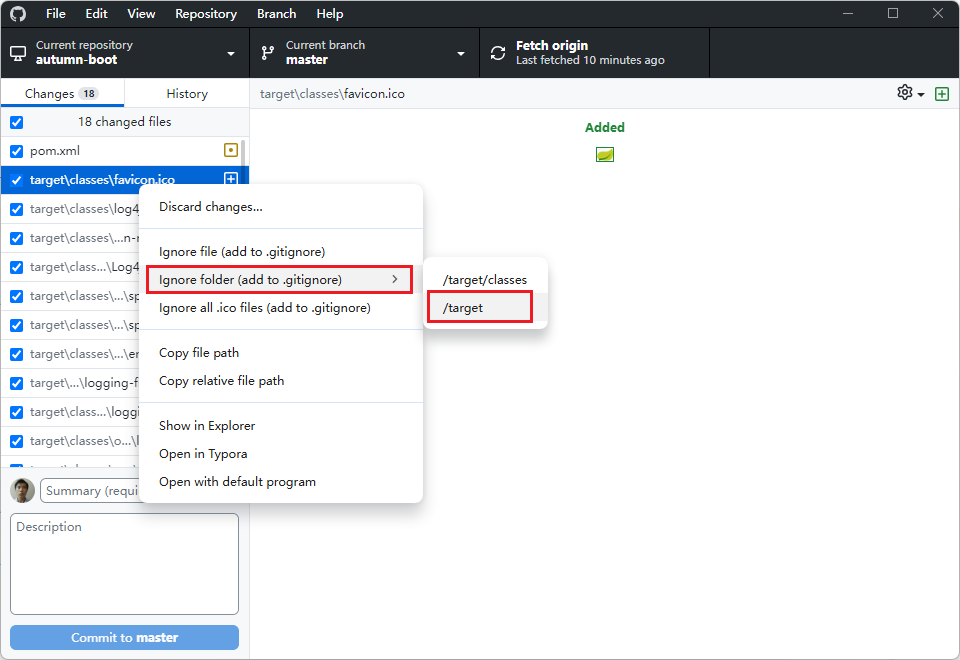Image resolution: width=960 pixels, height=660 pixels.
Task: Click the GitHub Desktop logo icon
Action: (x=18, y=14)
